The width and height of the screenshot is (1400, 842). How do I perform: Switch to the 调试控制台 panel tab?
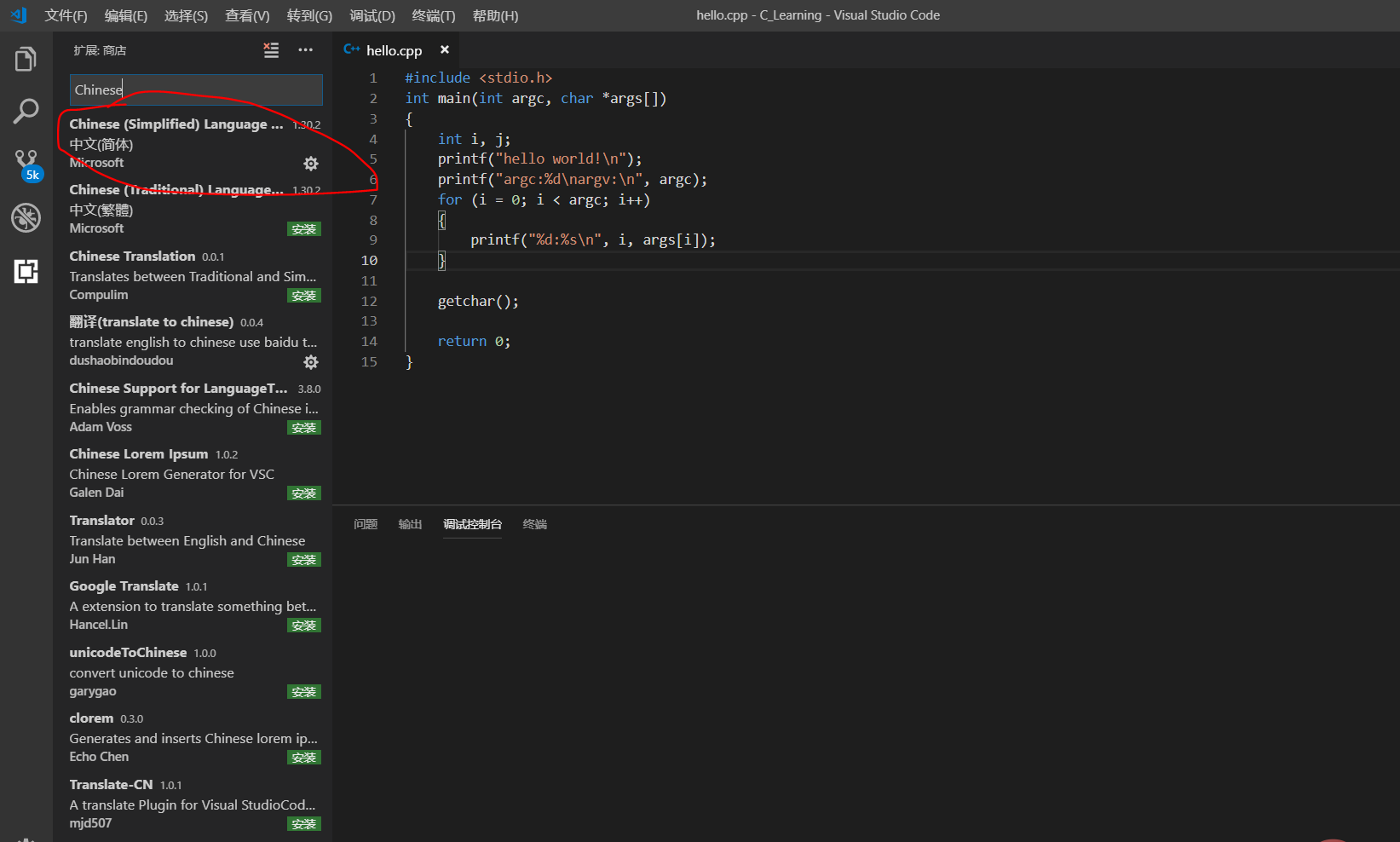[x=472, y=524]
